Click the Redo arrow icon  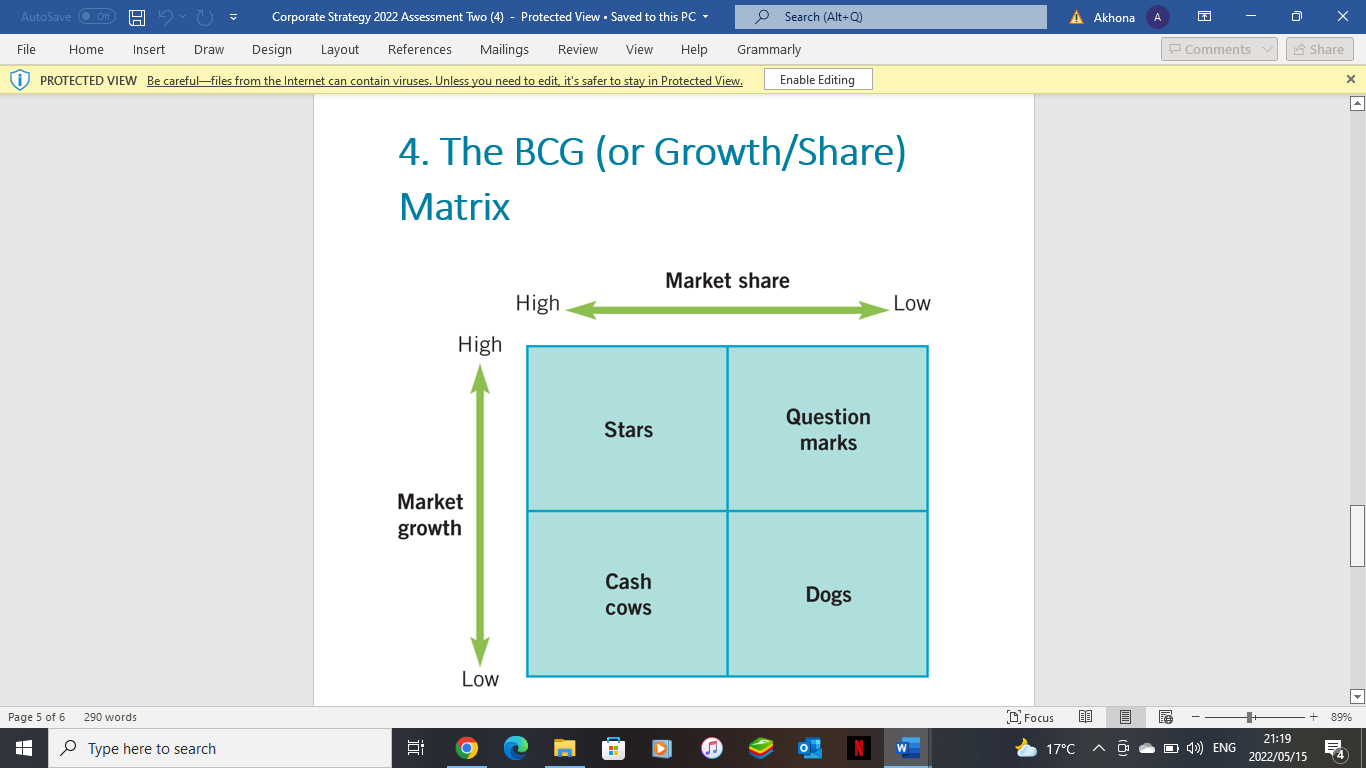[x=205, y=17]
